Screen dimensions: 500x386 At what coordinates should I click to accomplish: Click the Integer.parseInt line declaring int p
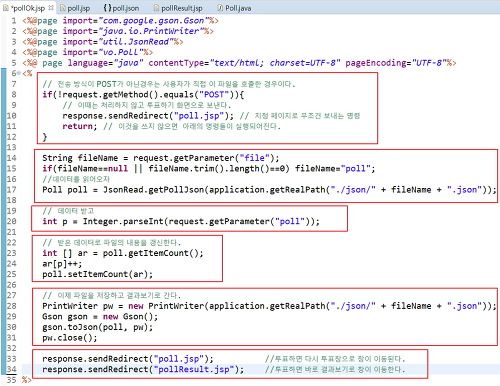tap(181, 221)
